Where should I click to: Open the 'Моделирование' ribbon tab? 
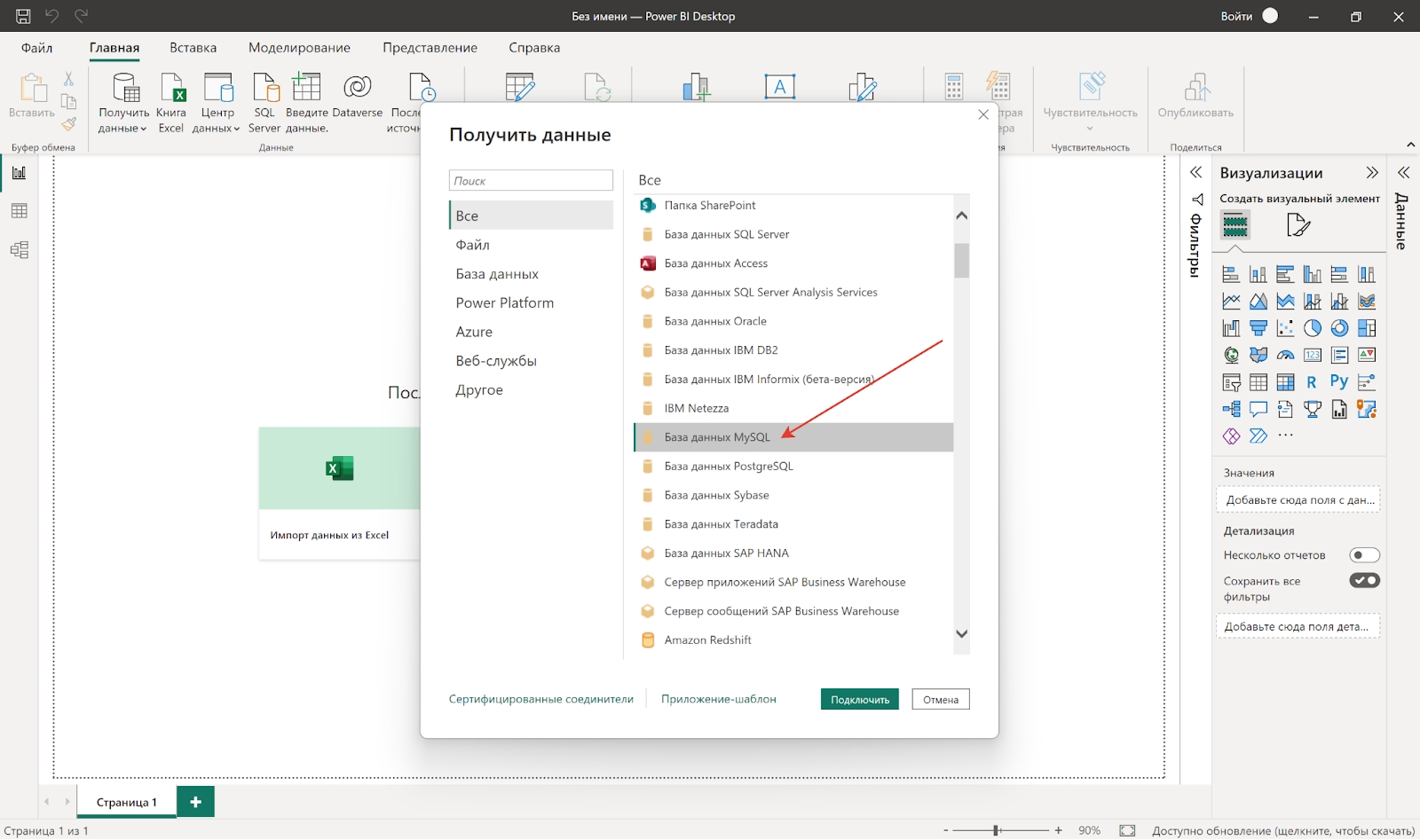click(x=299, y=48)
